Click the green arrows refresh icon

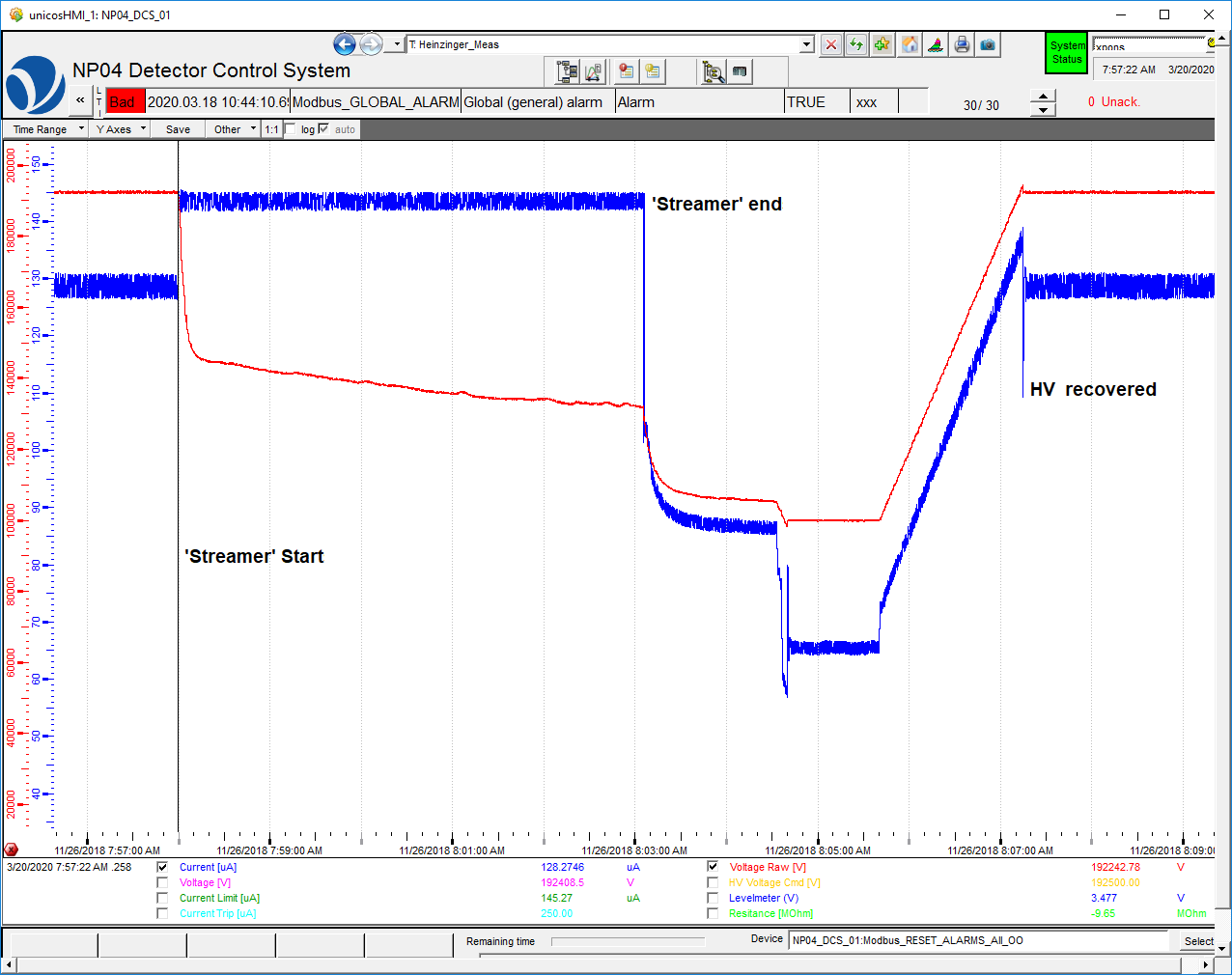(x=856, y=44)
